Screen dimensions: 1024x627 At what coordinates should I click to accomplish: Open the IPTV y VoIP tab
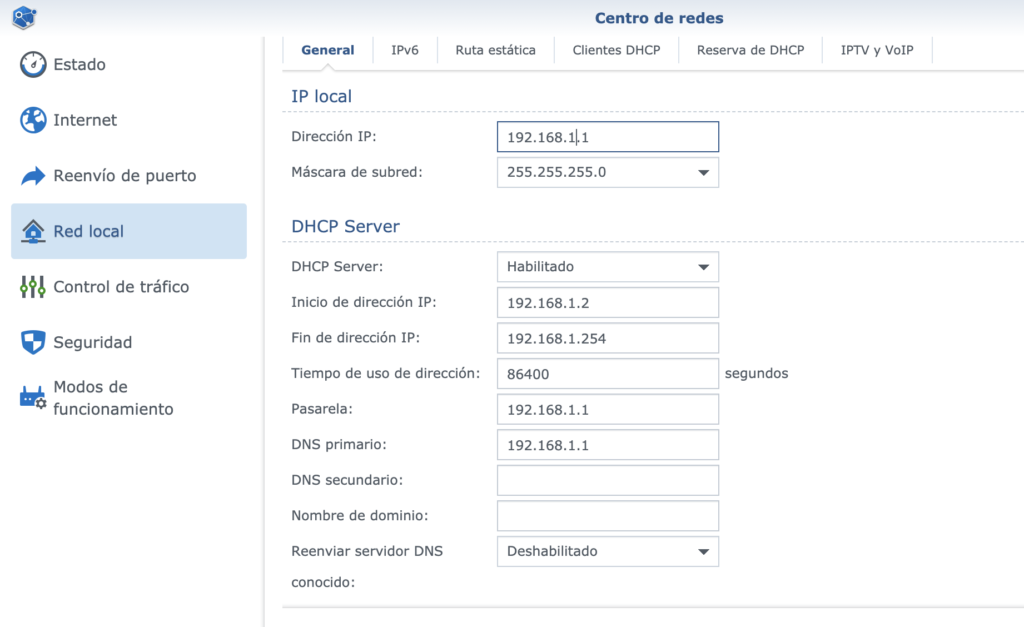[877, 48]
